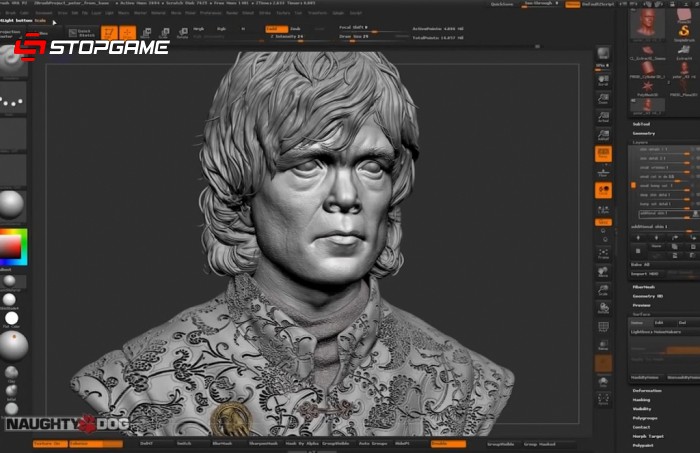
Task: Expand the Geometry section
Action: 644,133
